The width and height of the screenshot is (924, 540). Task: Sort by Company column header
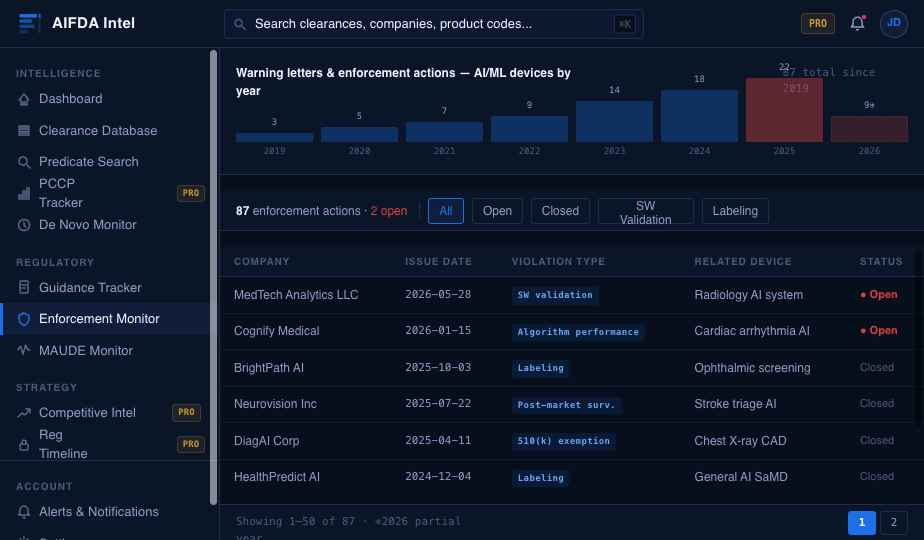pos(262,262)
